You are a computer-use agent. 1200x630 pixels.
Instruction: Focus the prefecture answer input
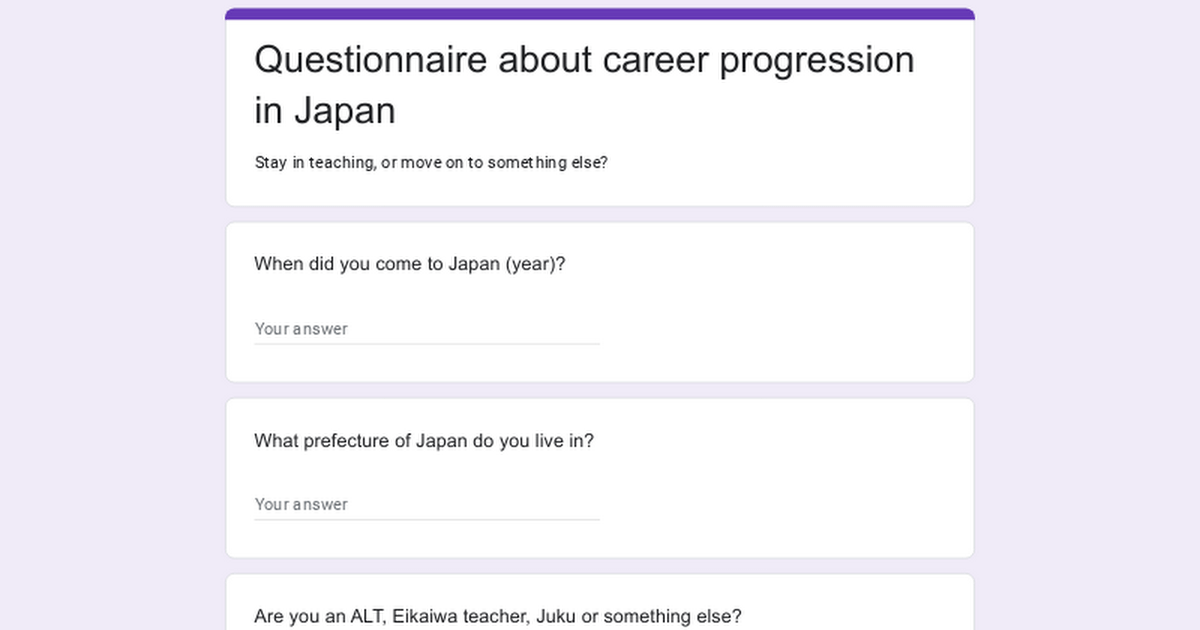click(427, 504)
